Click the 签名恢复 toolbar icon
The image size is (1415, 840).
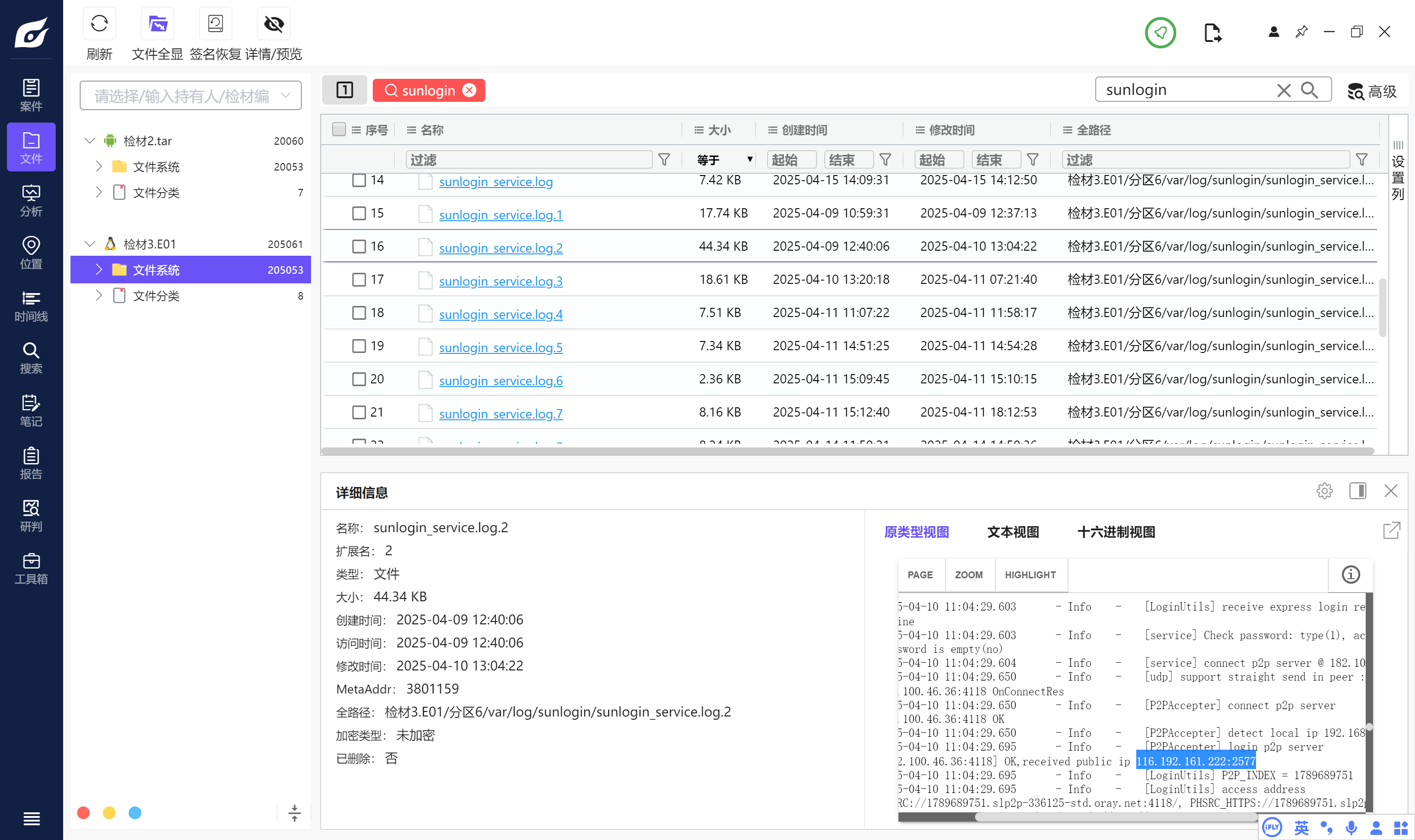(215, 24)
